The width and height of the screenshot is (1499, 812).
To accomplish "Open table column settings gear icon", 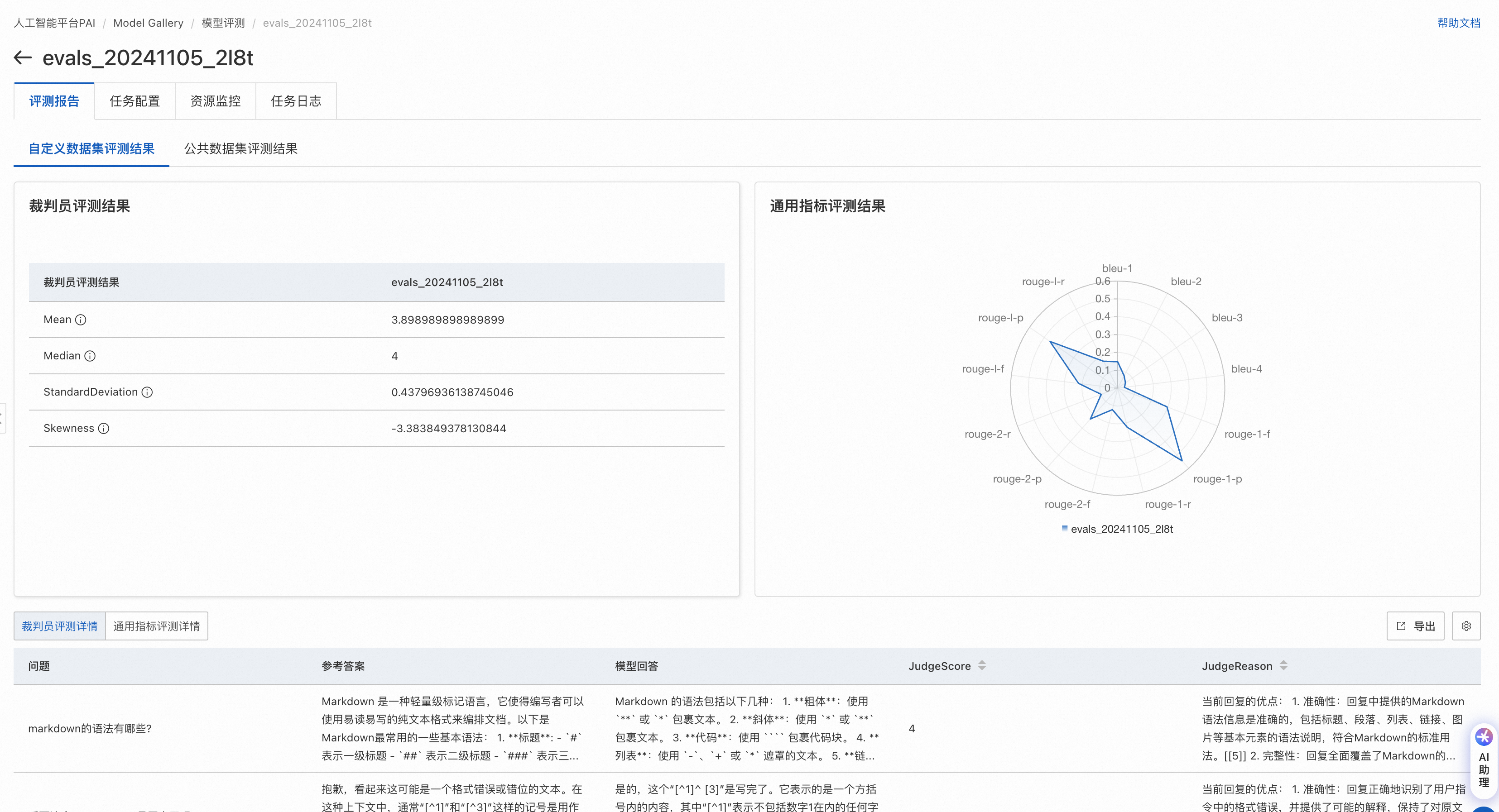I will click(x=1466, y=626).
